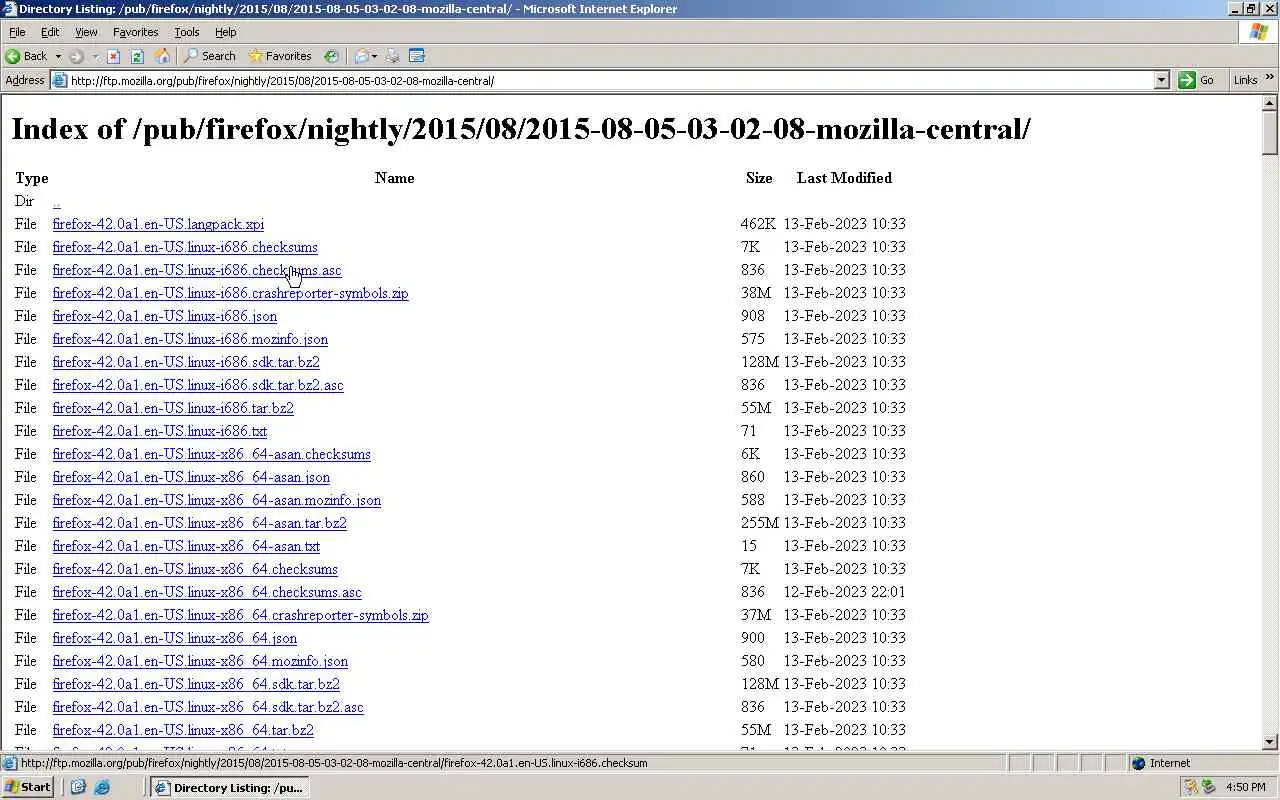Open the linux-x86_64-asan.json link
The height and width of the screenshot is (800, 1280).
pyautogui.click(x=191, y=477)
